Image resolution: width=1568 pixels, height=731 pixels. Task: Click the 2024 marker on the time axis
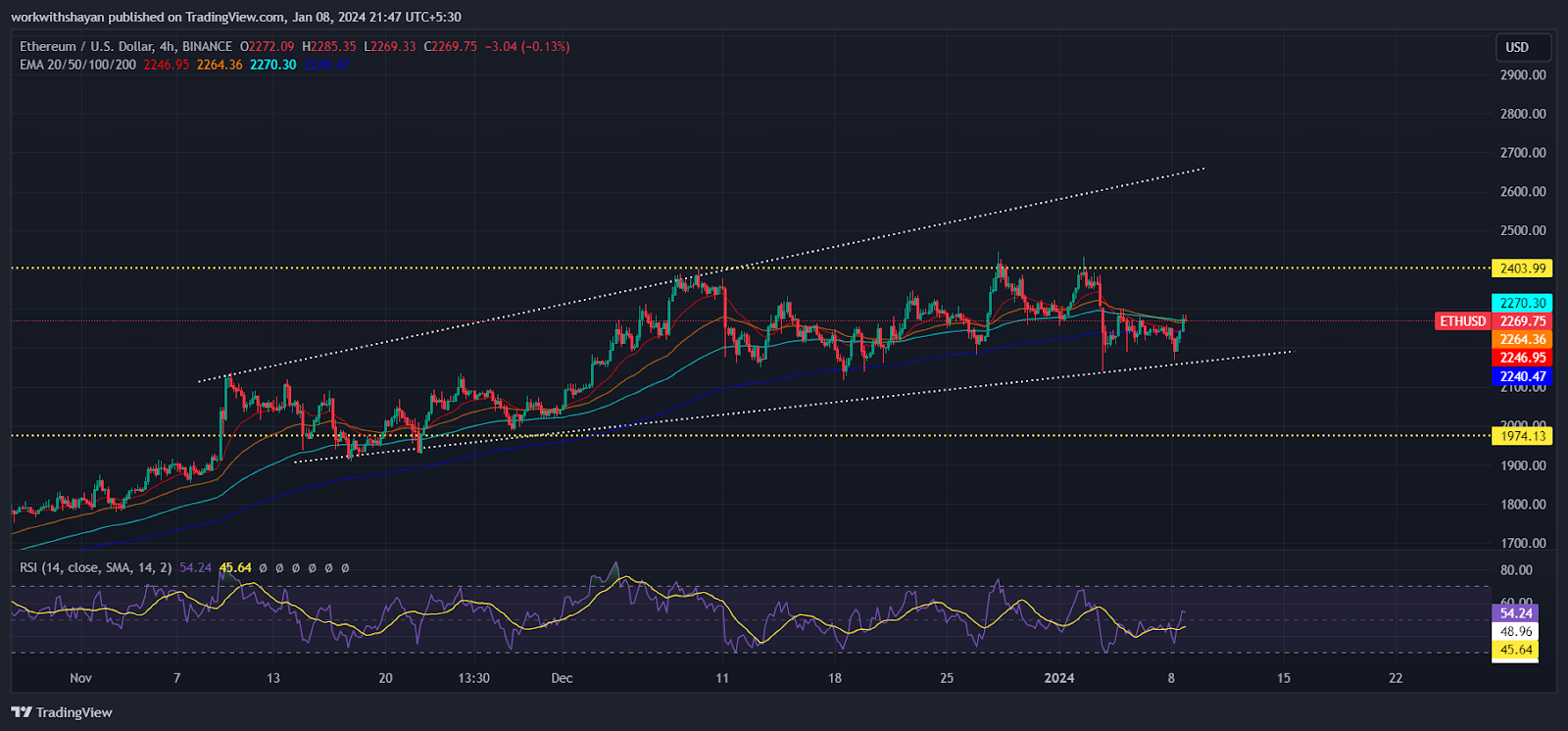[x=1059, y=678]
